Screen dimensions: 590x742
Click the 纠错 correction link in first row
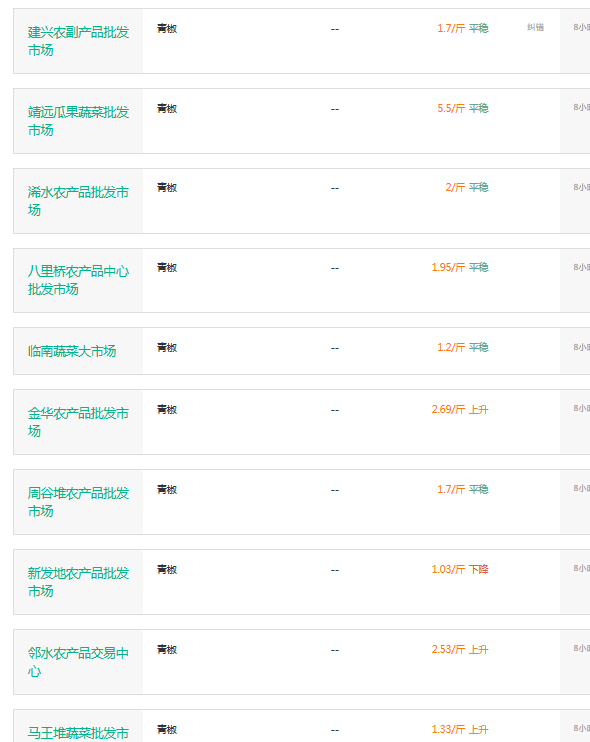point(535,27)
